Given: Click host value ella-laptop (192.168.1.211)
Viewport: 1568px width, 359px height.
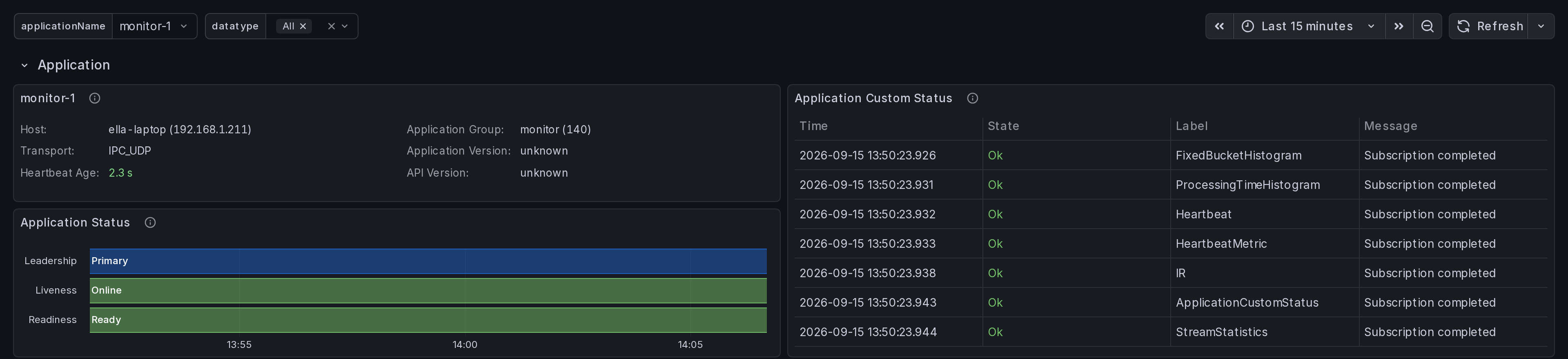Looking at the screenshot, I should (x=180, y=129).
